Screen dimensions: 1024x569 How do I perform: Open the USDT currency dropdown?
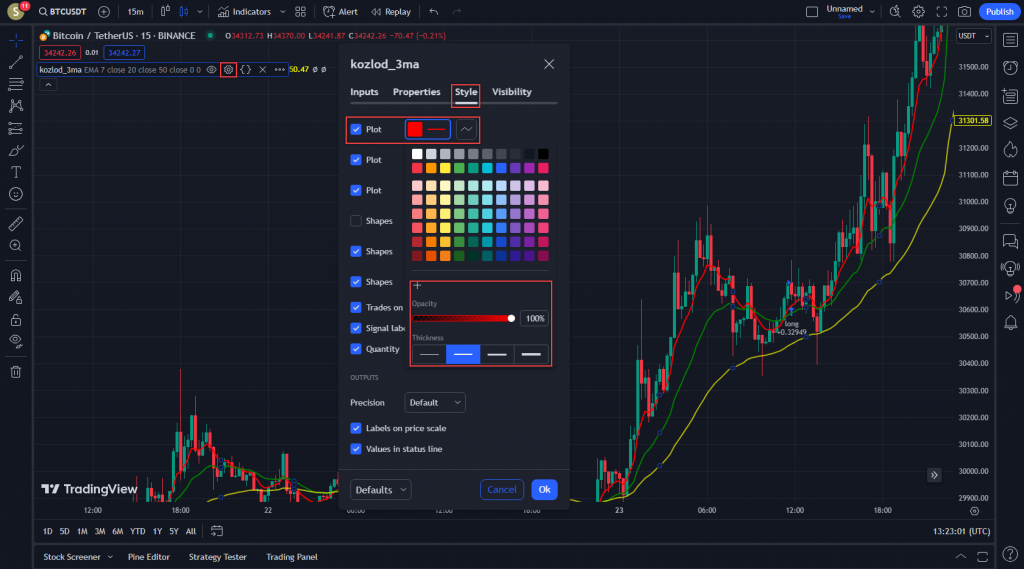[974, 36]
